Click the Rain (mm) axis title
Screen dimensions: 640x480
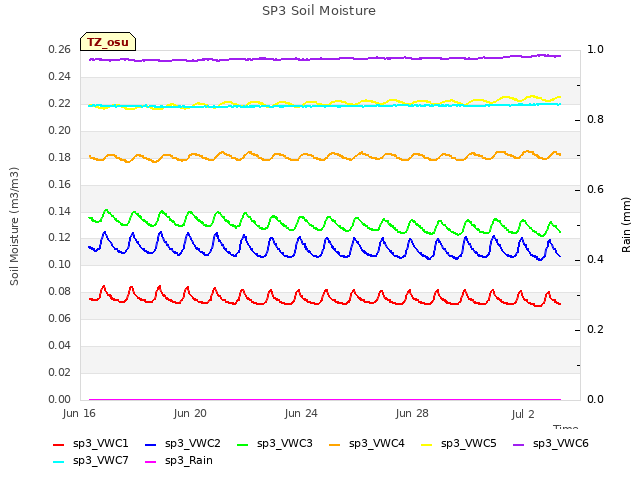[626, 225]
